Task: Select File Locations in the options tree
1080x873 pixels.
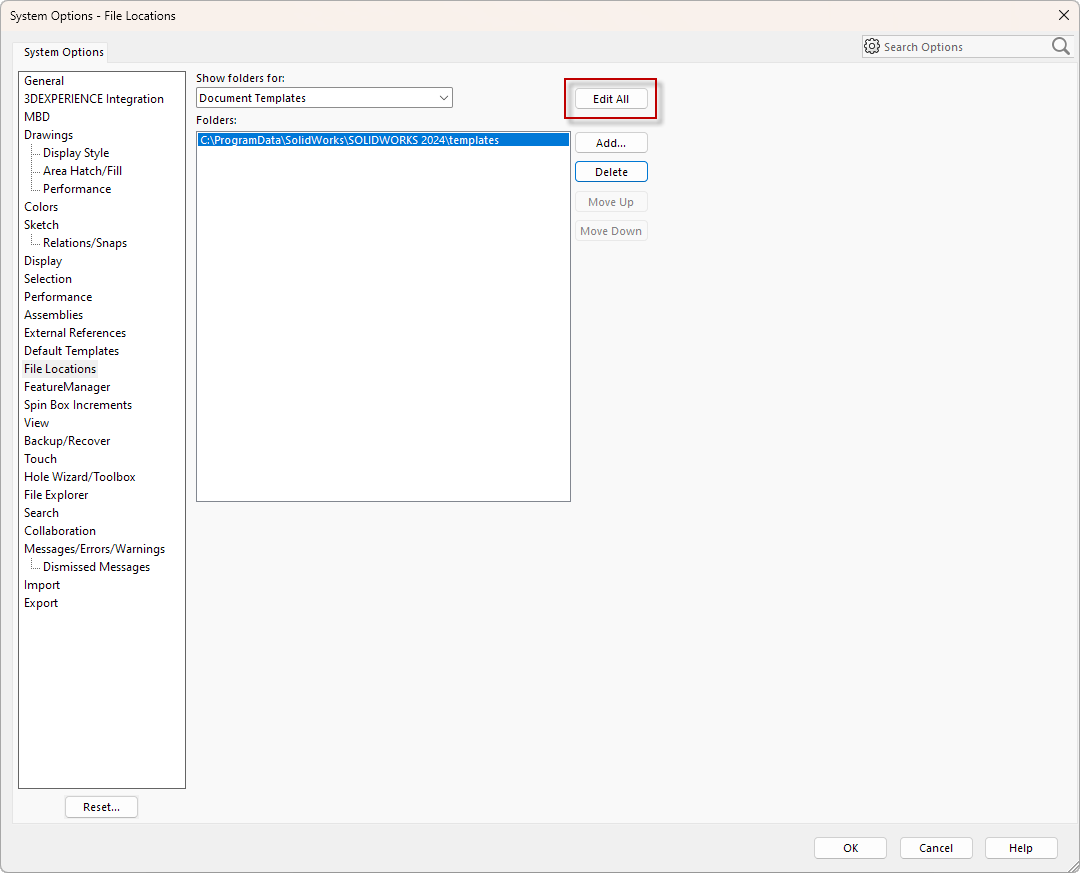Action: point(59,368)
